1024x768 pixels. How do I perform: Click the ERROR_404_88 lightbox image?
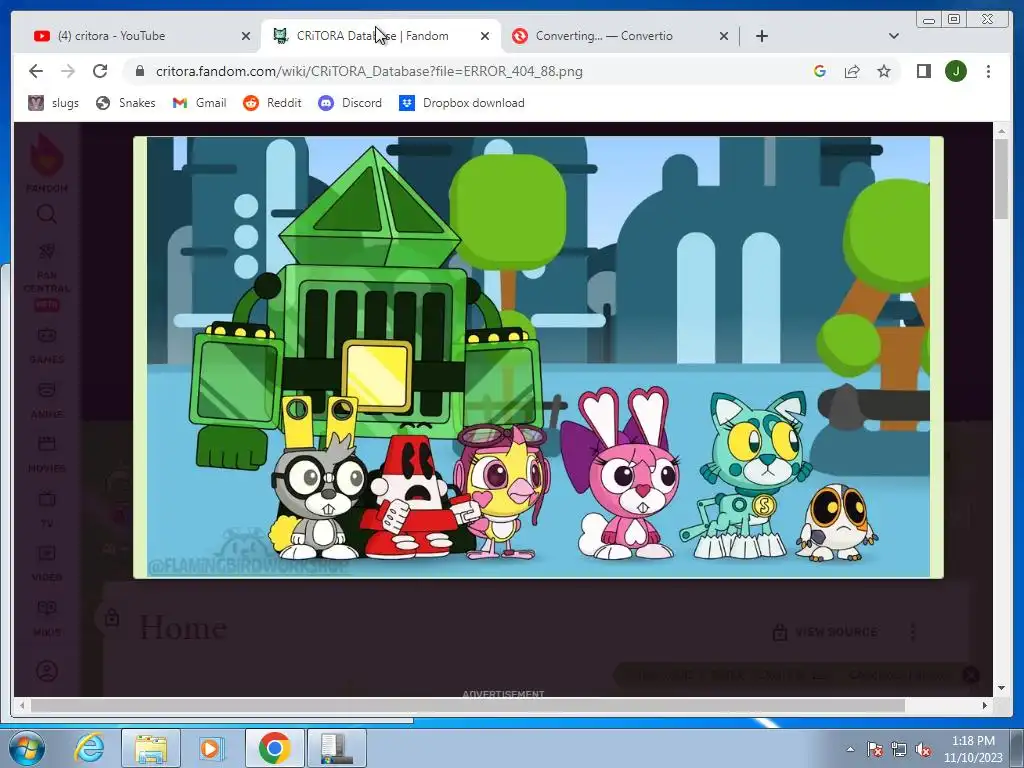coord(538,357)
